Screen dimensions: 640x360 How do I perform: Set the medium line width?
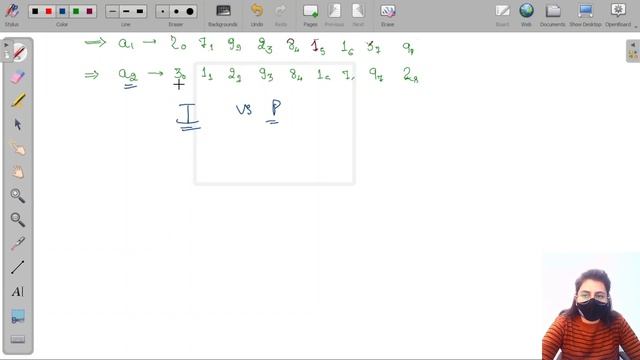[x=126, y=11]
